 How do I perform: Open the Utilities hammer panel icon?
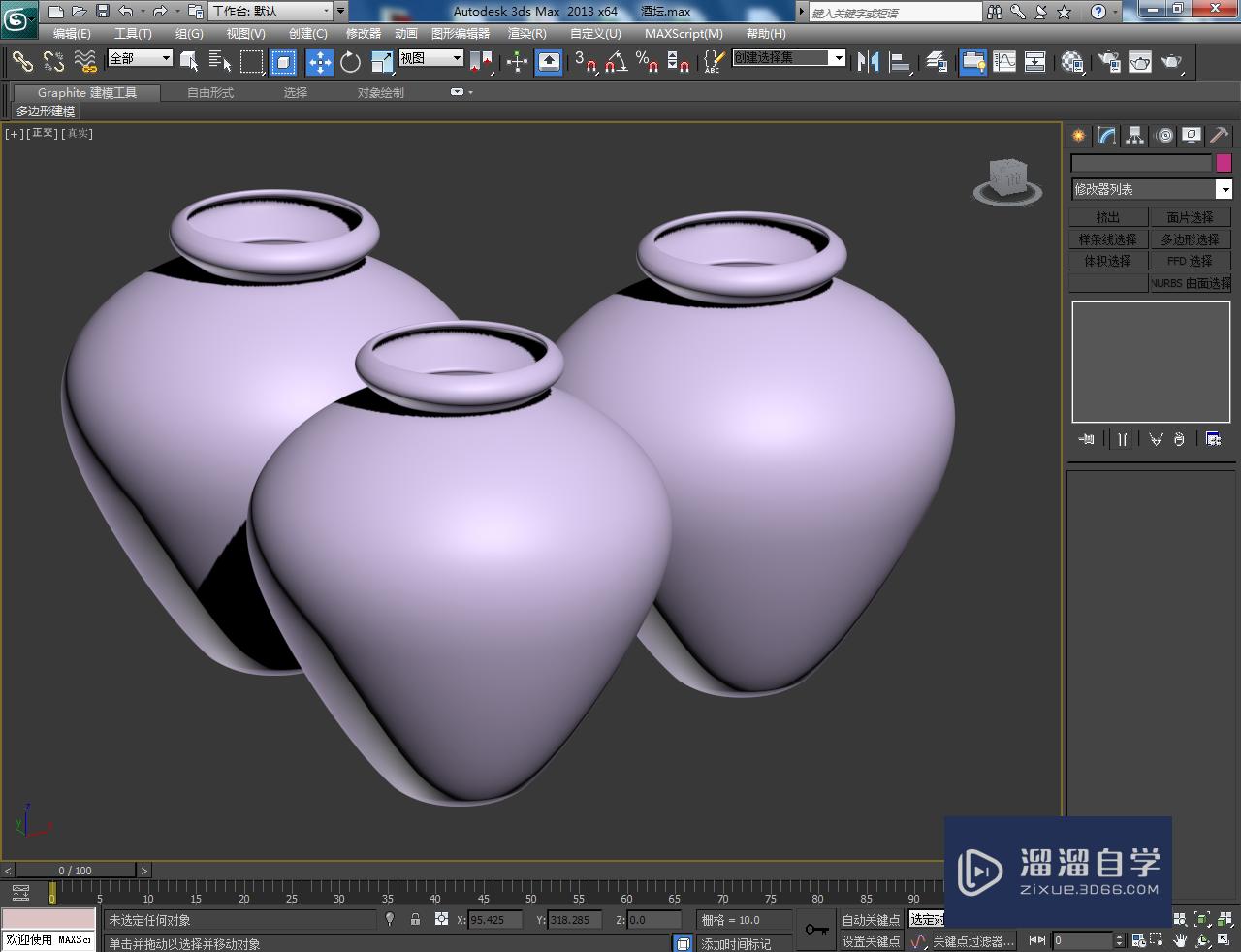[x=1219, y=136]
